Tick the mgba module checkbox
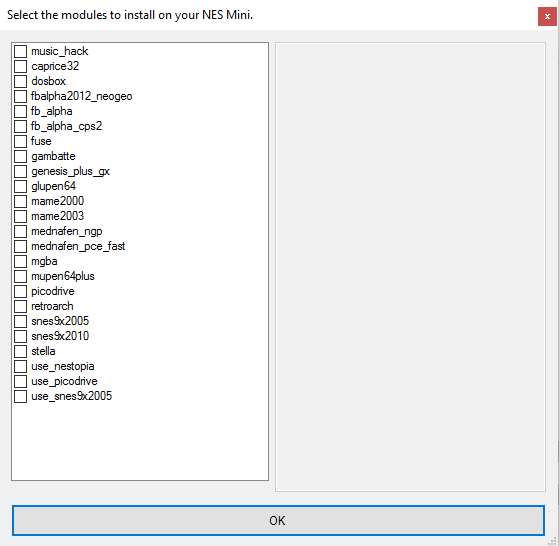The width and height of the screenshot is (559, 546). click(x=20, y=261)
